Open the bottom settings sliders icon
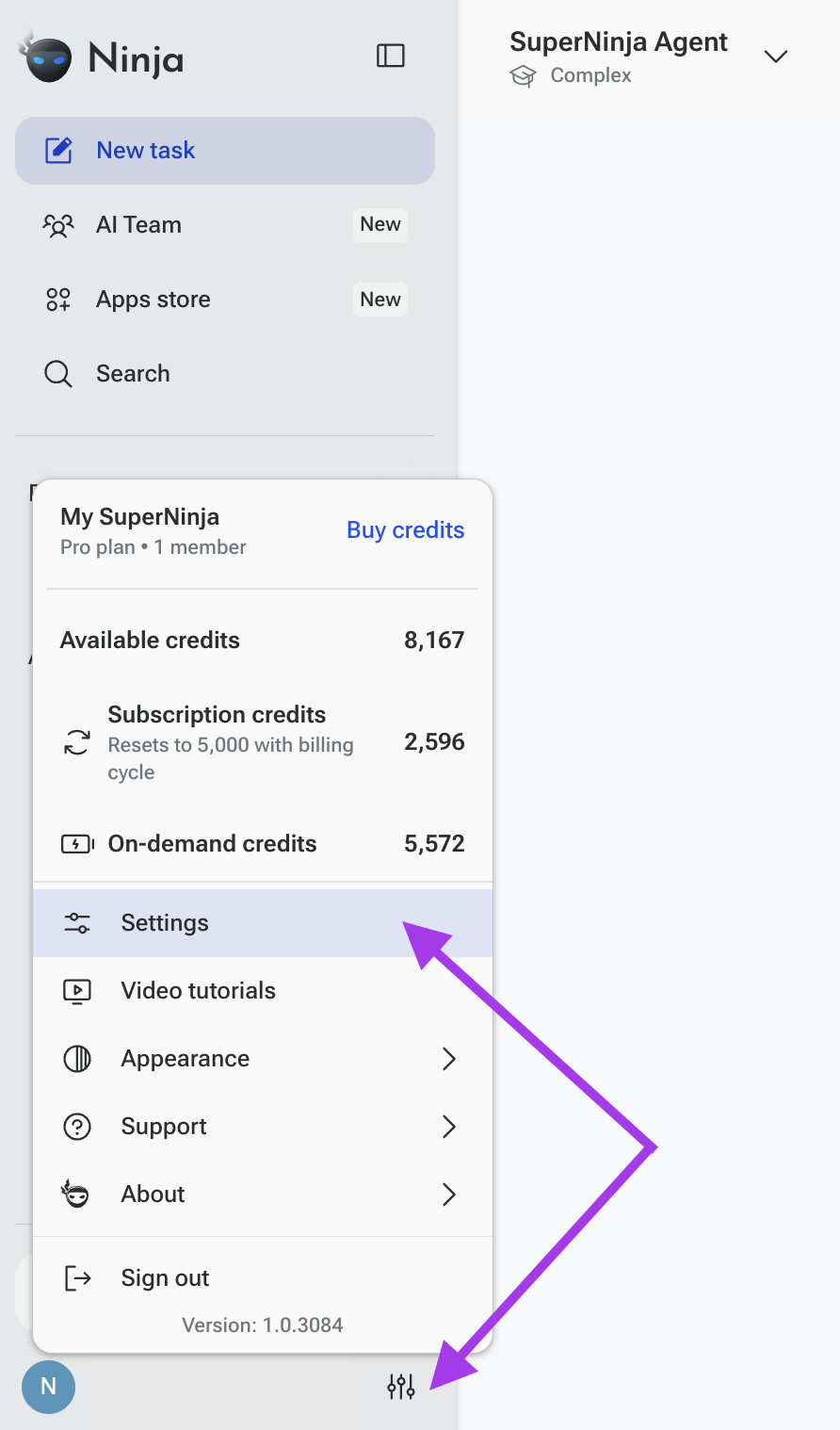The width and height of the screenshot is (840, 1430). click(x=401, y=1387)
